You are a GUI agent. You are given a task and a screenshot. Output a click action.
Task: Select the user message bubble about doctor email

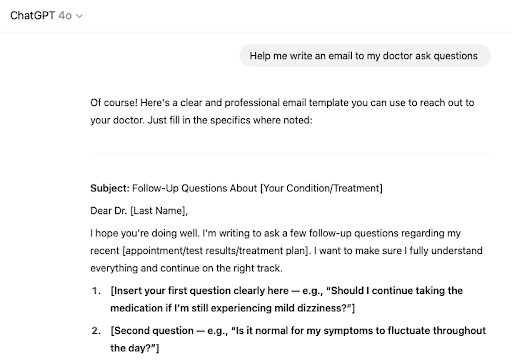click(x=365, y=56)
